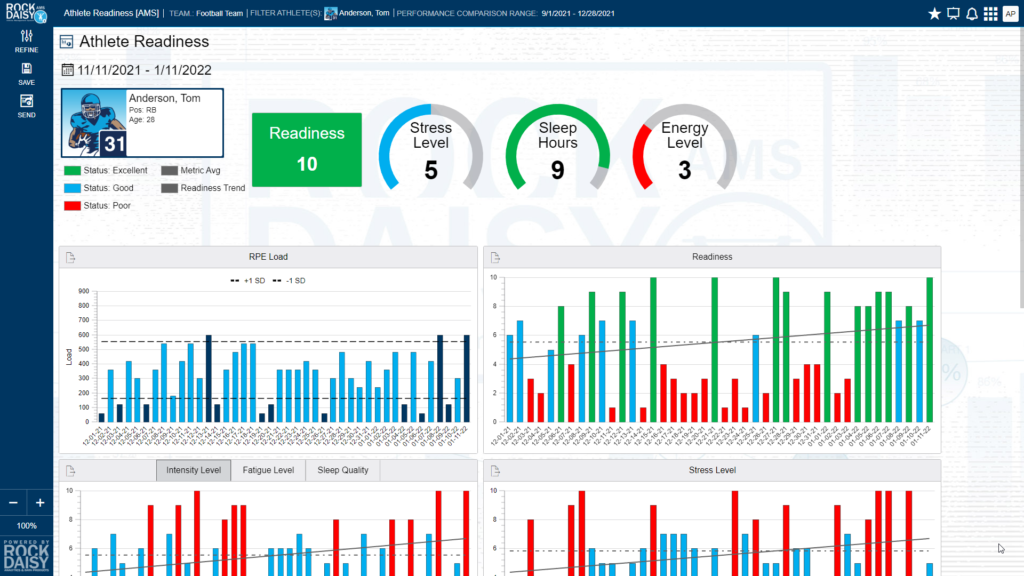The image size is (1024, 576).
Task: Click the Anderson, Tom name on card
Action: tap(165, 98)
